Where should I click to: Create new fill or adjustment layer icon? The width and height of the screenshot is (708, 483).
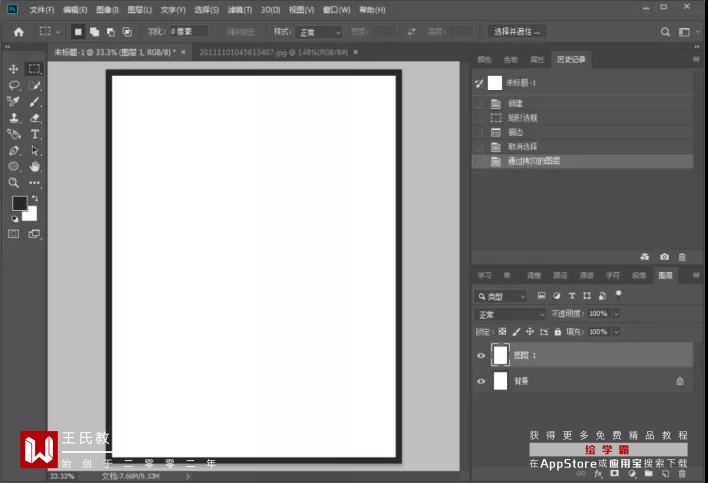point(632,474)
